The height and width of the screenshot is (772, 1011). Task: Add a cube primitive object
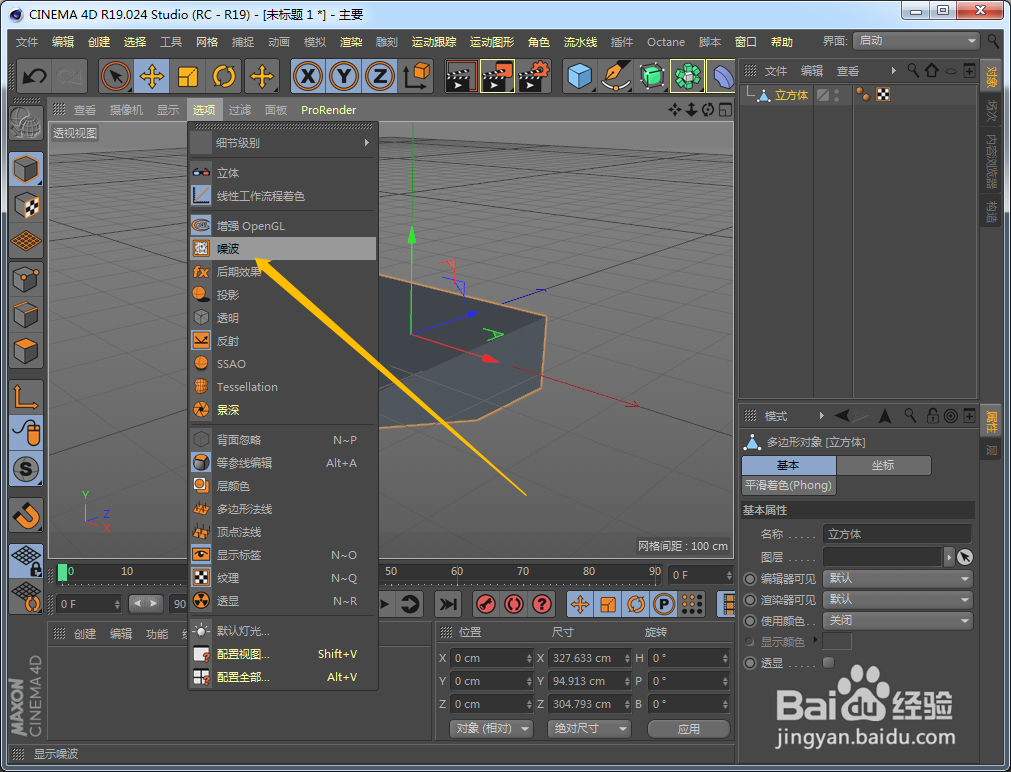(x=580, y=77)
